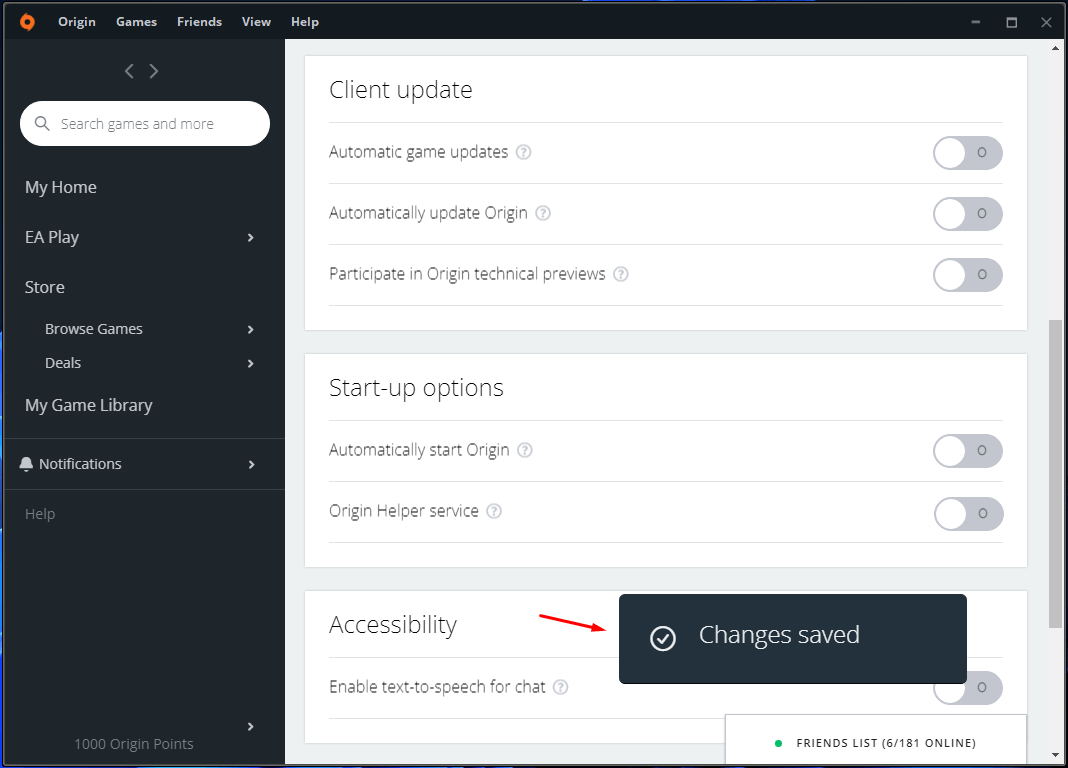Minimize the Origin window
Screen dimensions: 1068x768
[x=975, y=22]
